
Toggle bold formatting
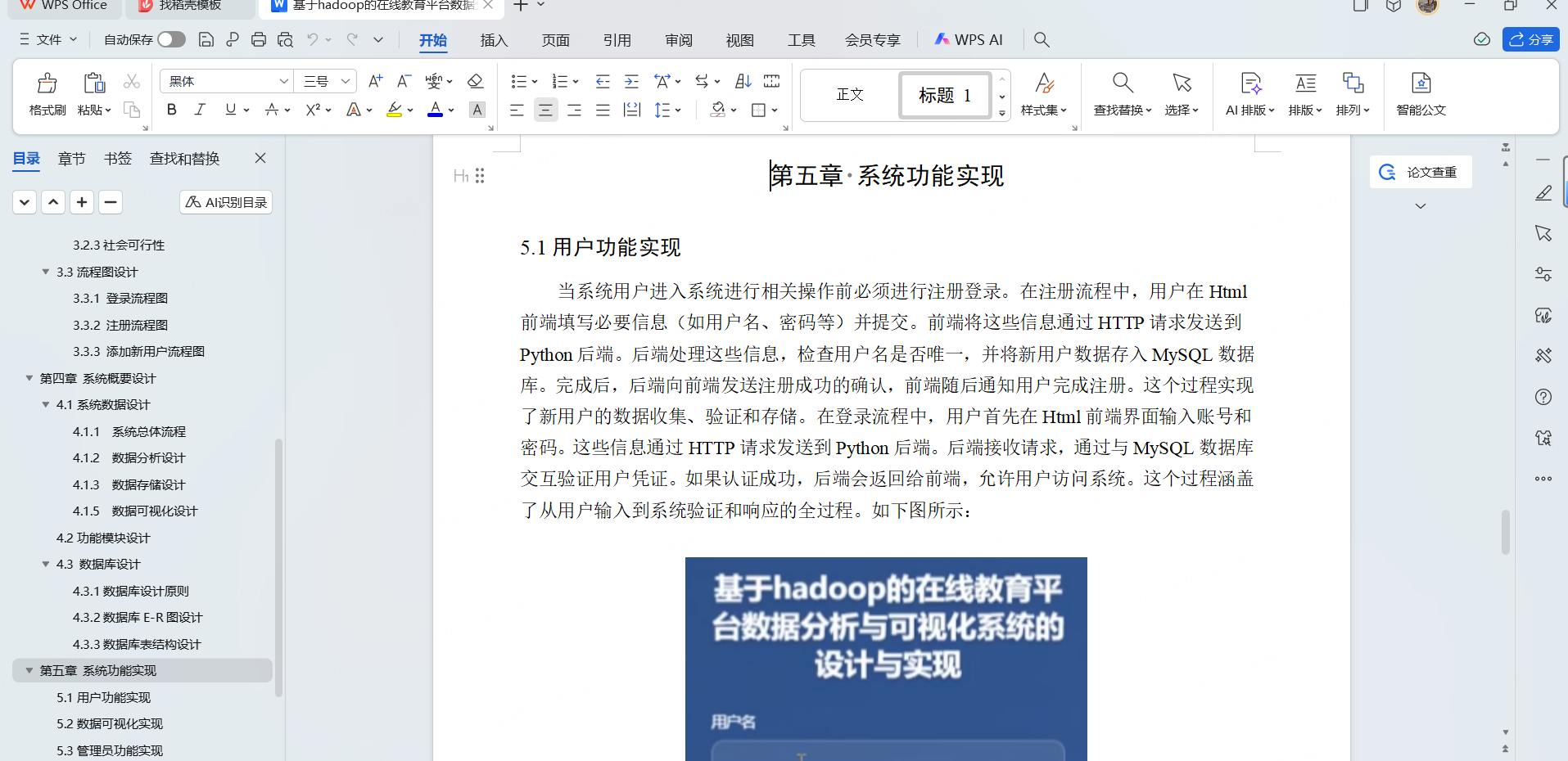tap(170, 109)
